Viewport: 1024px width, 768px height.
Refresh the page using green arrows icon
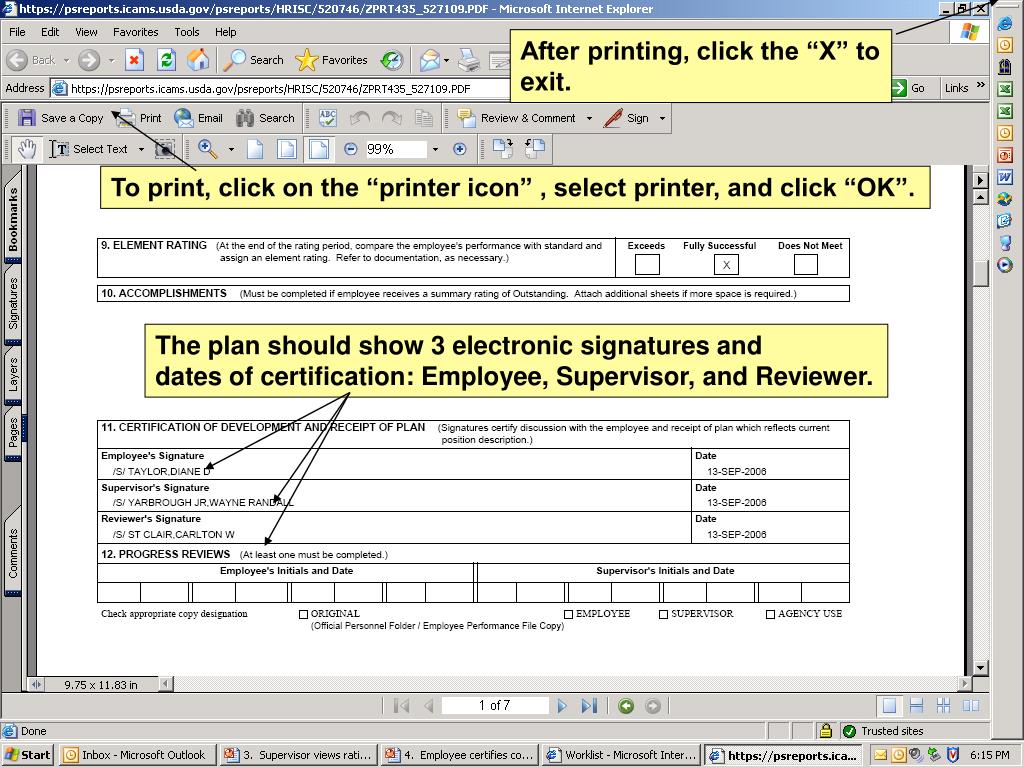tap(167, 60)
